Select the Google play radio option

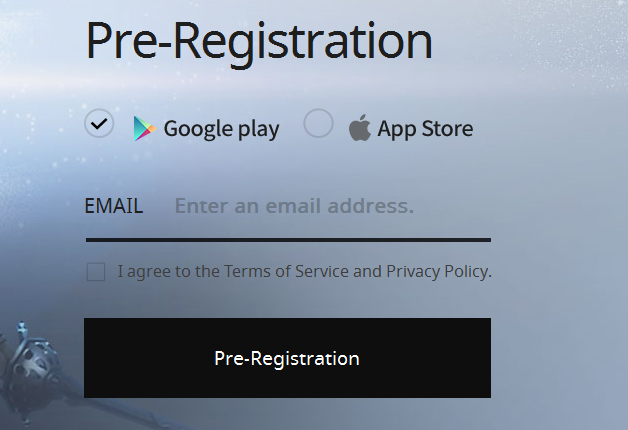tap(99, 124)
